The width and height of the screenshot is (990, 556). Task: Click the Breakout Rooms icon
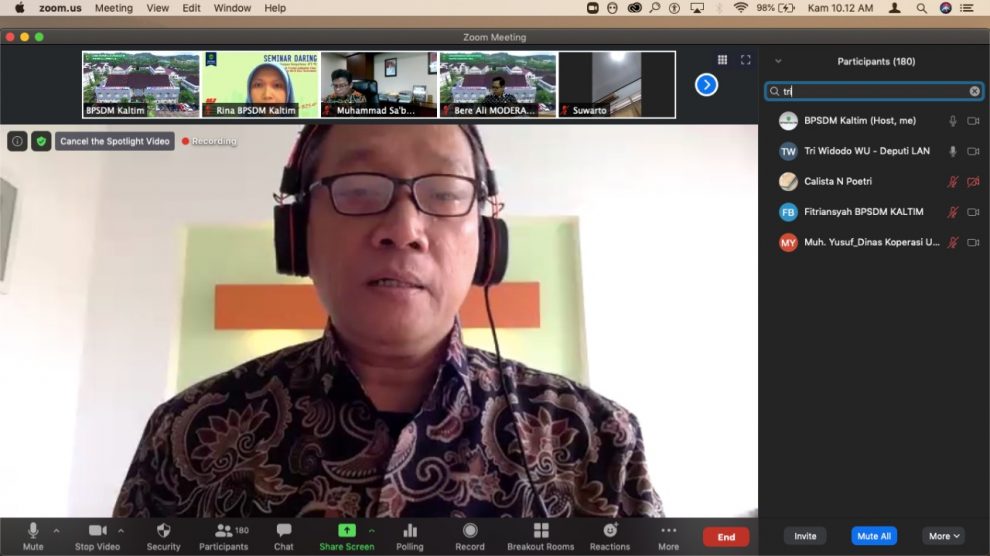(540, 531)
